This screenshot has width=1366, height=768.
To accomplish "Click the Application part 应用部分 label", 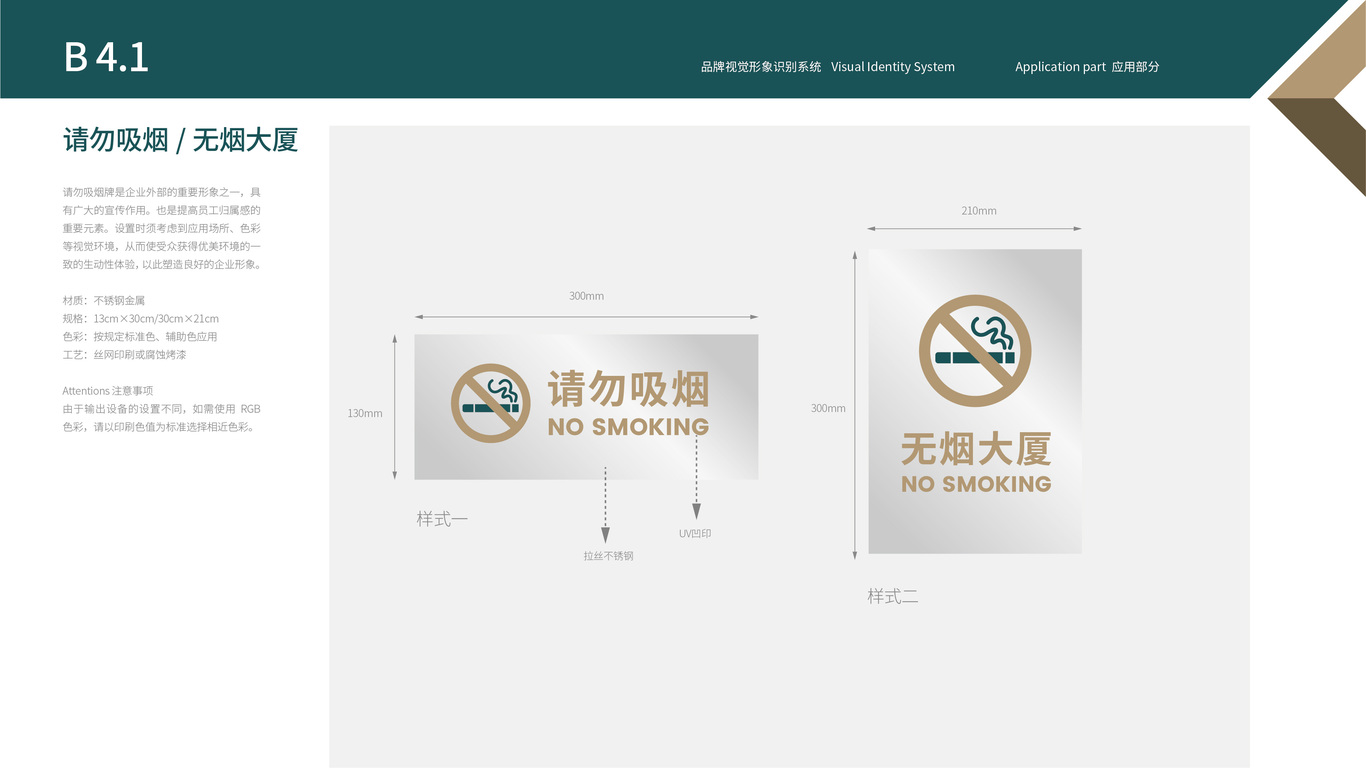I will point(1087,67).
